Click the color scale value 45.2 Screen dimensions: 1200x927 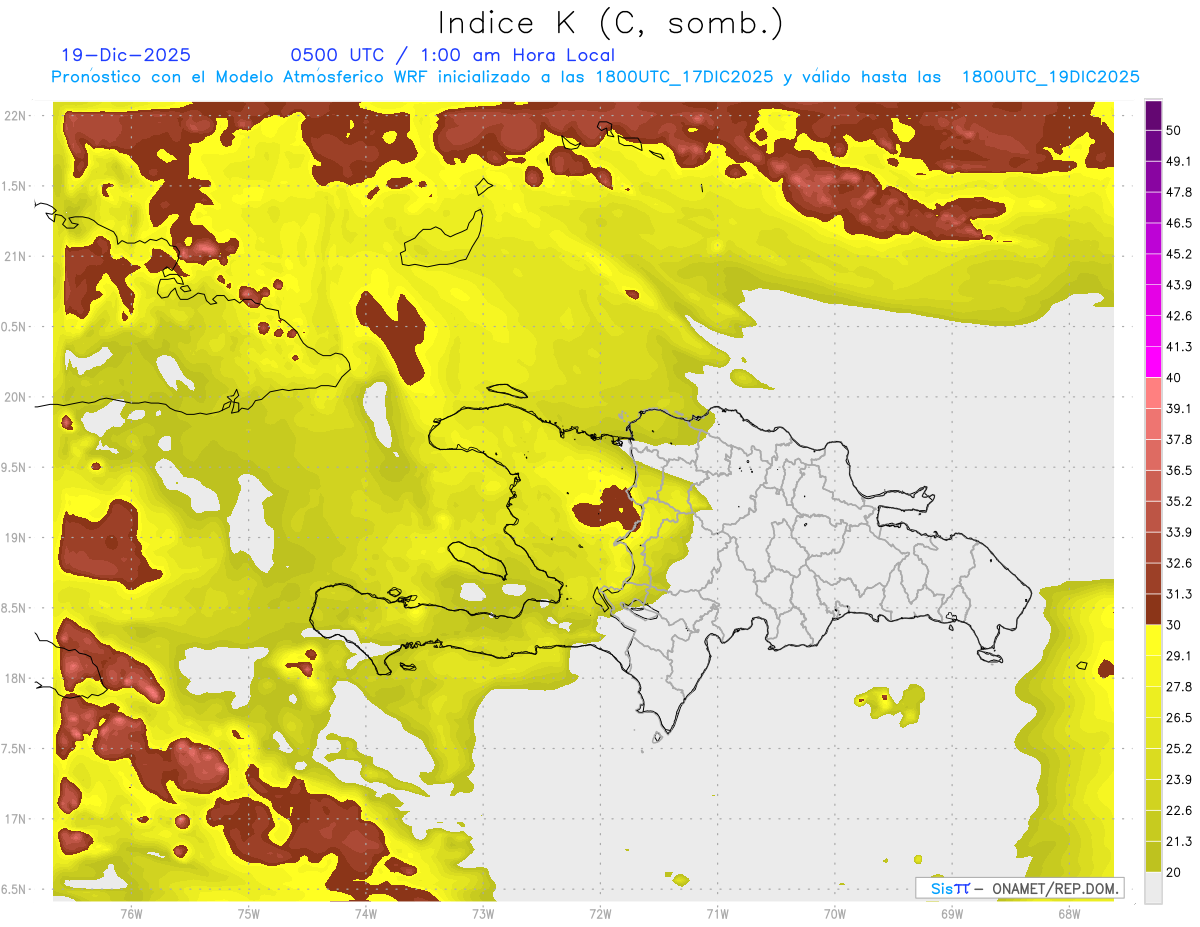[1178, 254]
